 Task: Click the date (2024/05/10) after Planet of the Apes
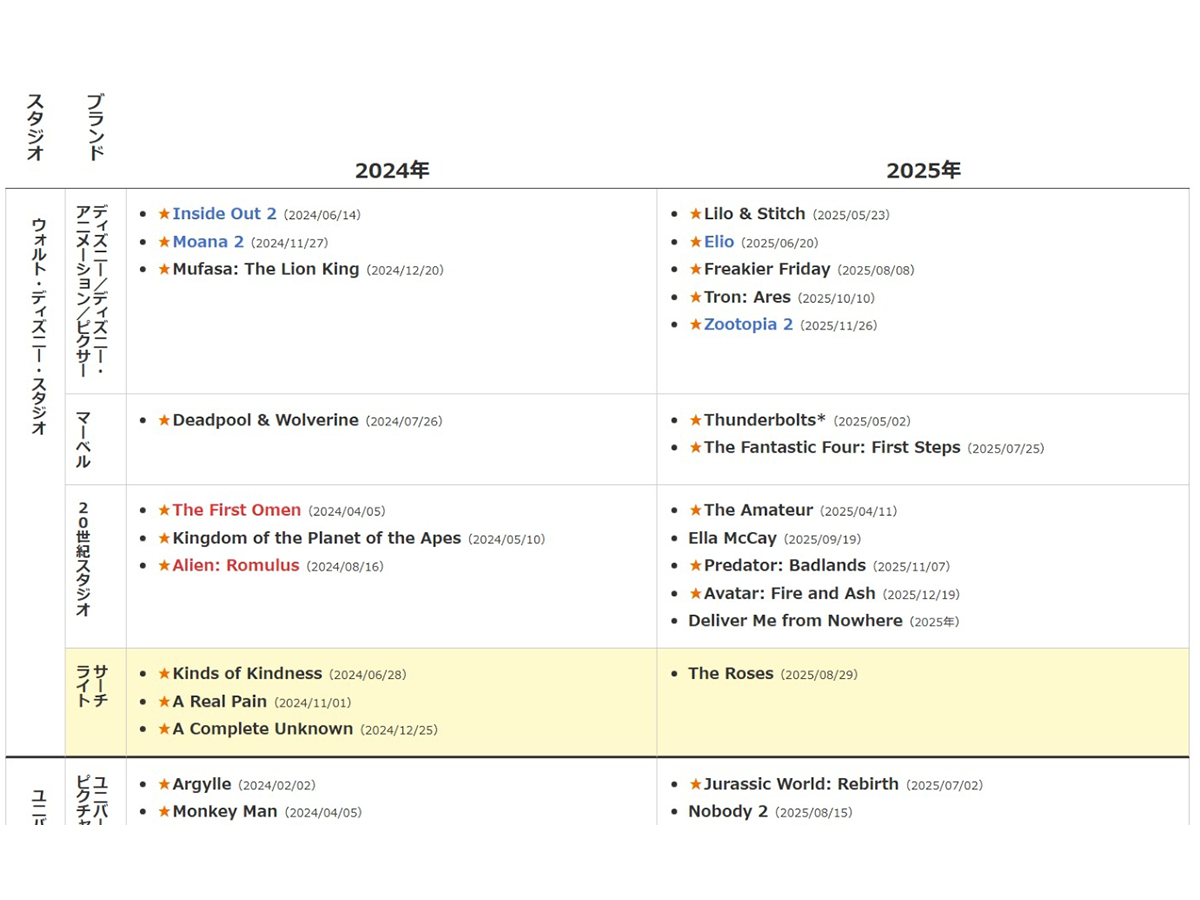(507, 539)
